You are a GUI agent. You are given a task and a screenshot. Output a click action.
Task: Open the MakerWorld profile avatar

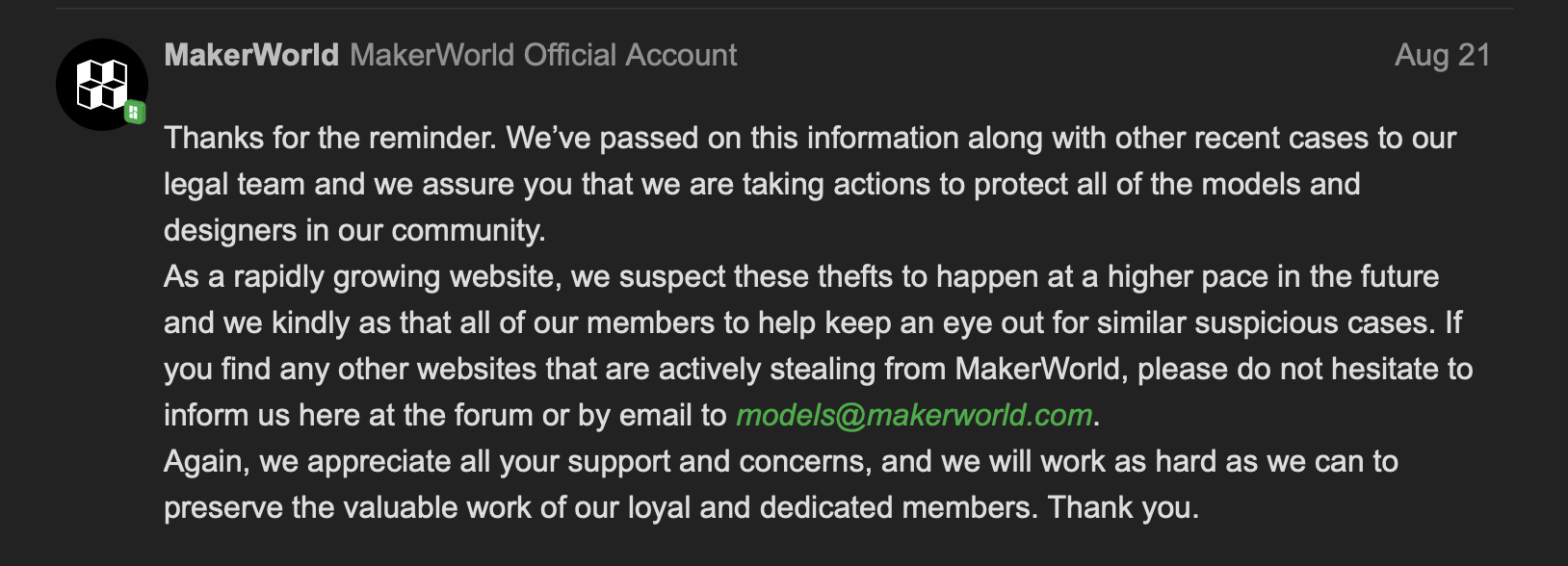click(x=101, y=85)
